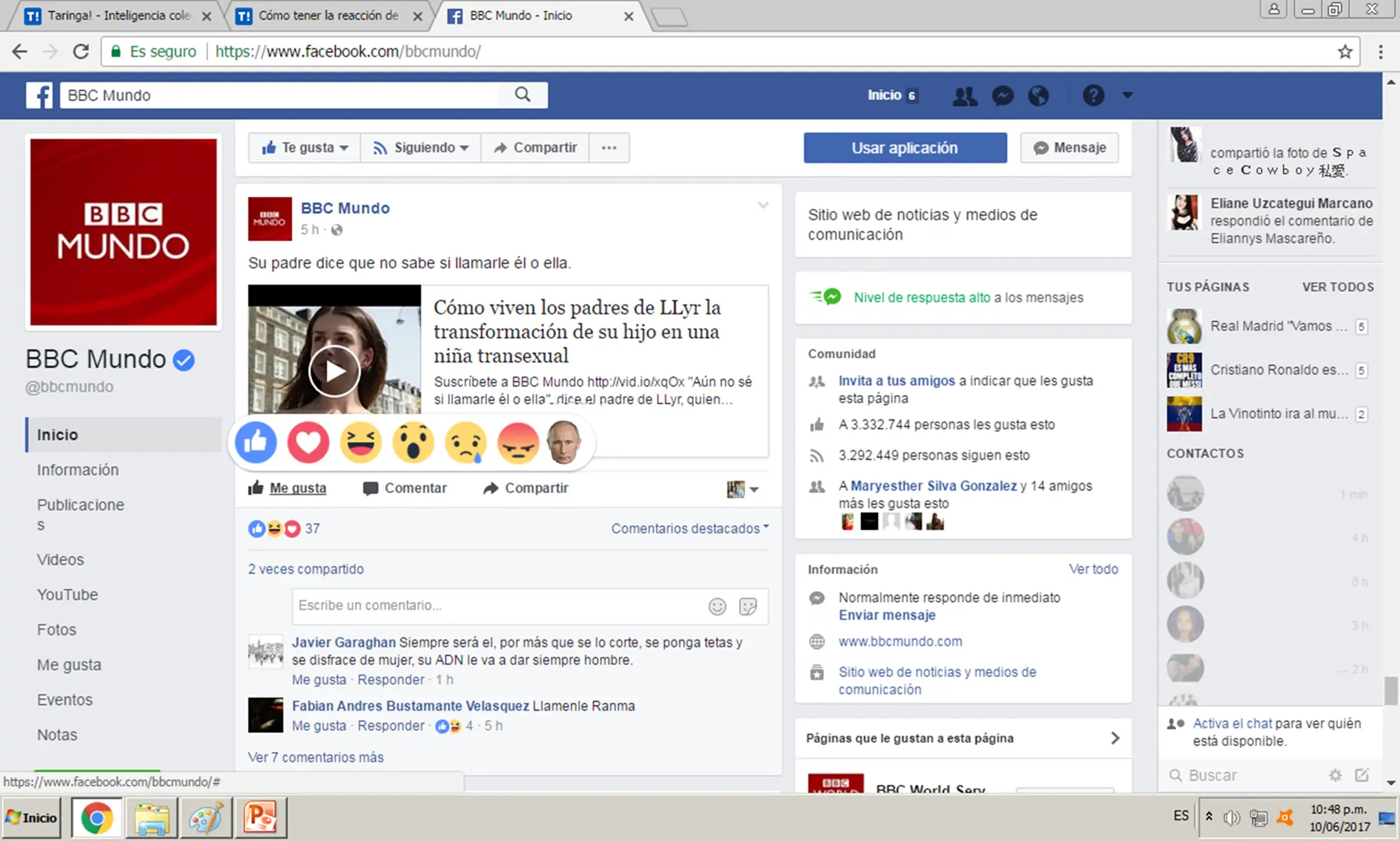
Task: Expand the account dropdown arrow in header
Action: pos(1127,95)
